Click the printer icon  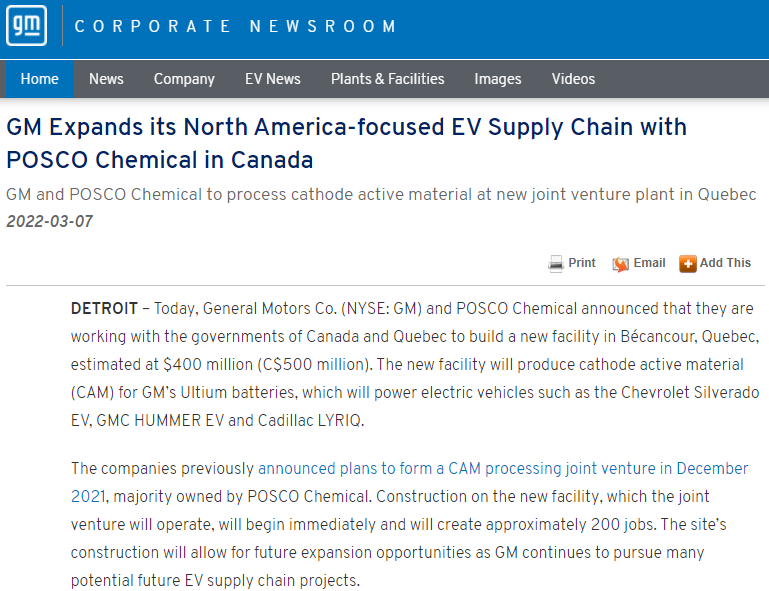tap(556, 264)
